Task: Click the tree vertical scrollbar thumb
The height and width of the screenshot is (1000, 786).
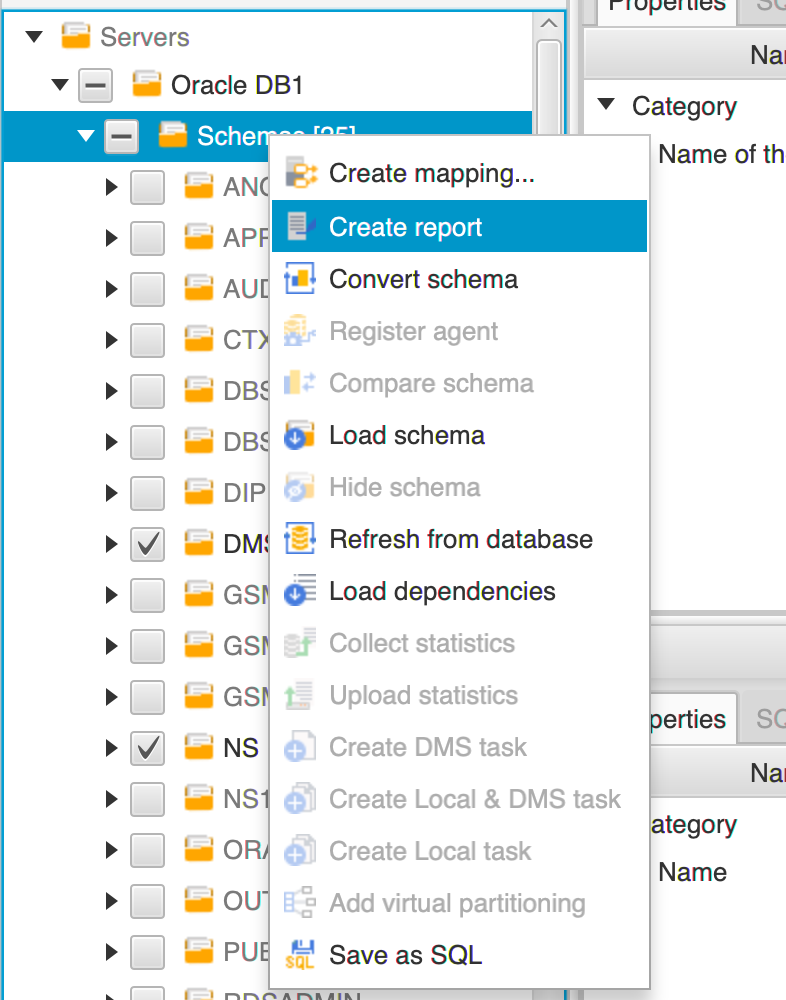Action: click(x=549, y=89)
